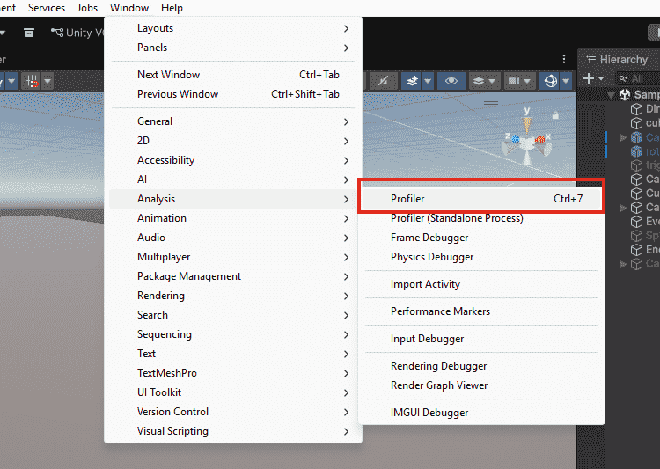Choose Previous Window

point(233,94)
